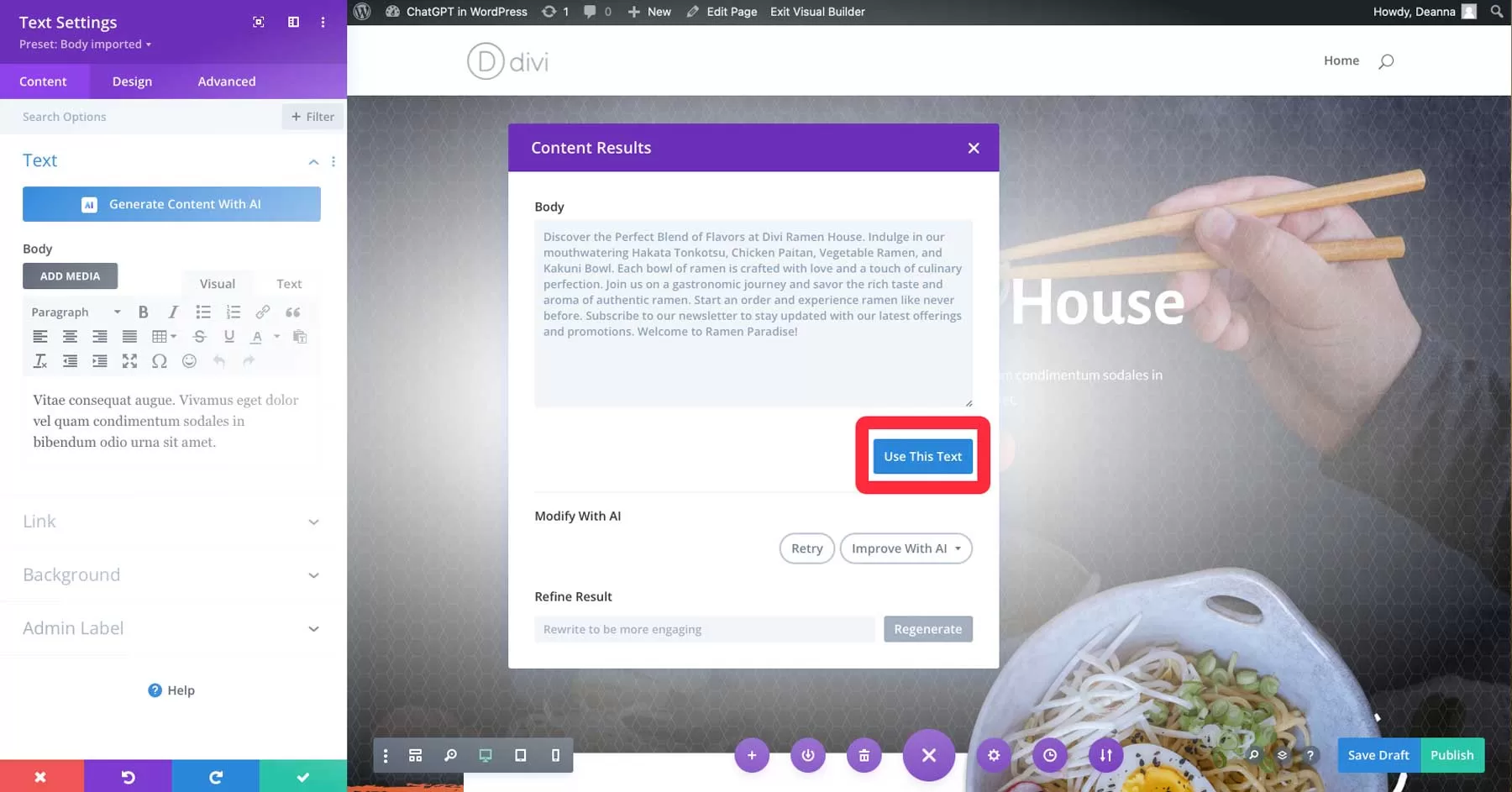The image size is (1512, 792).
Task: Toggle the desktop view mode
Action: click(486, 755)
